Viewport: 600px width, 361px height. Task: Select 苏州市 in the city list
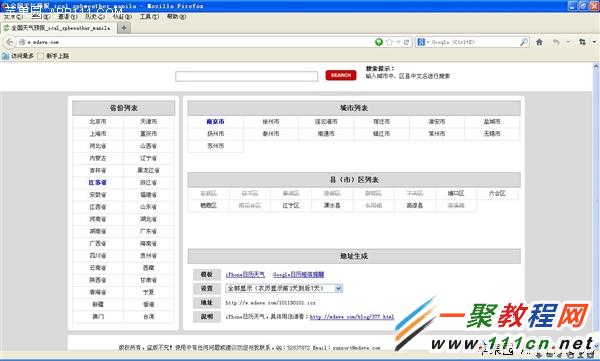[x=215, y=146]
